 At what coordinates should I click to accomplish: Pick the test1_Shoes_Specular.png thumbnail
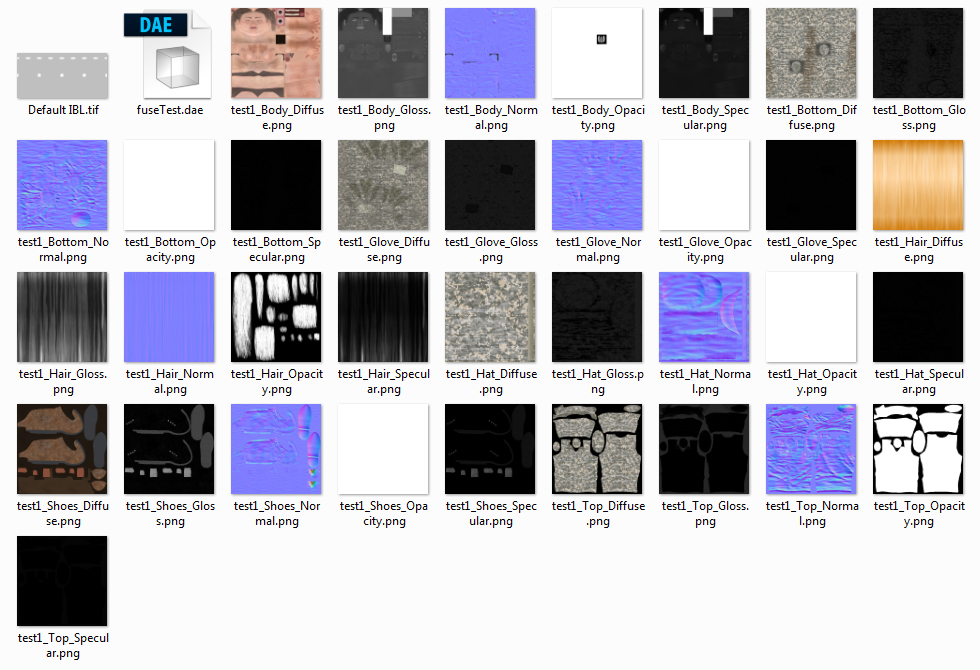tap(490, 449)
